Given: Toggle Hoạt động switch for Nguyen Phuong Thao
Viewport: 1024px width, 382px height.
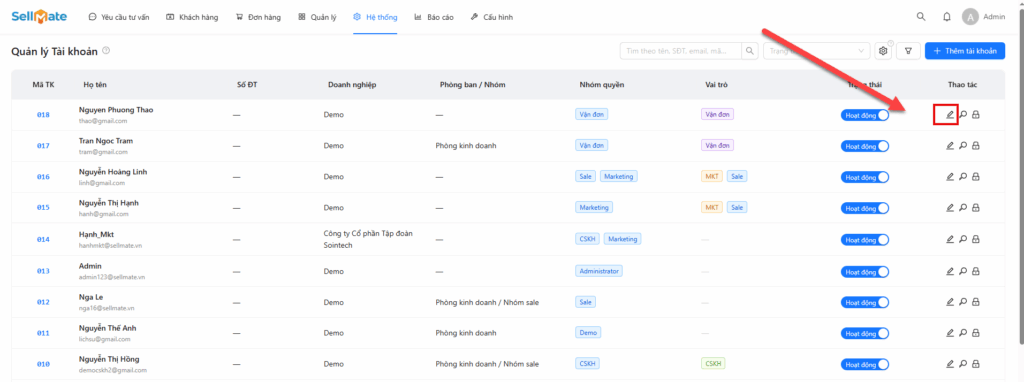Looking at the screenshot, I should pyautogui.click(x=865, y=115).
